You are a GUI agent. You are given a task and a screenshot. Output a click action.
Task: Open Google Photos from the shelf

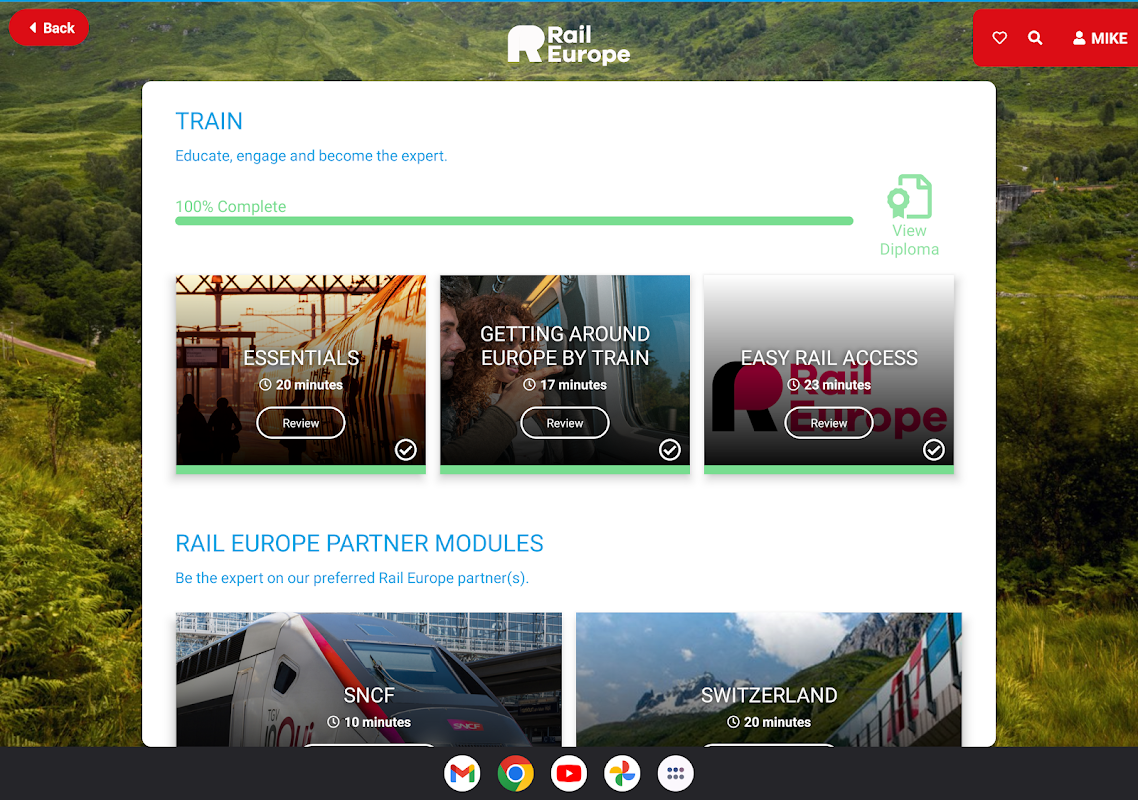point(622,774)
